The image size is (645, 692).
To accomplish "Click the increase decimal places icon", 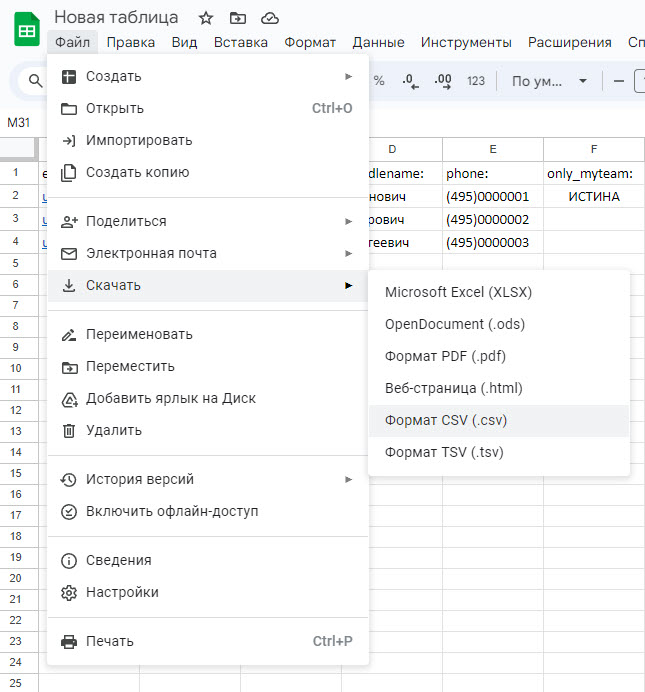I will [442, 81].
